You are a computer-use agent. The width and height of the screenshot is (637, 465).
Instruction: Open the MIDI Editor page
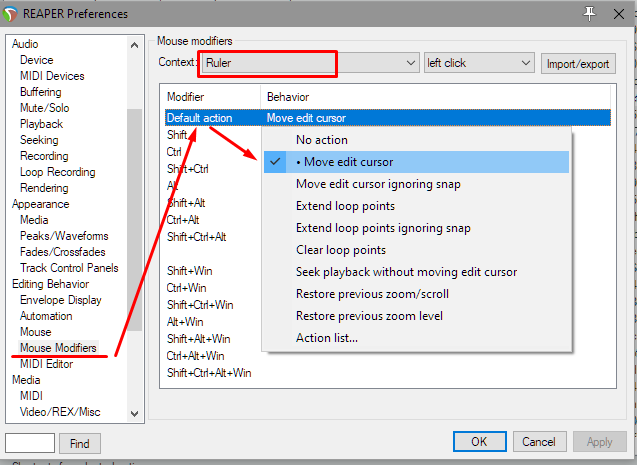coord(46,364)
